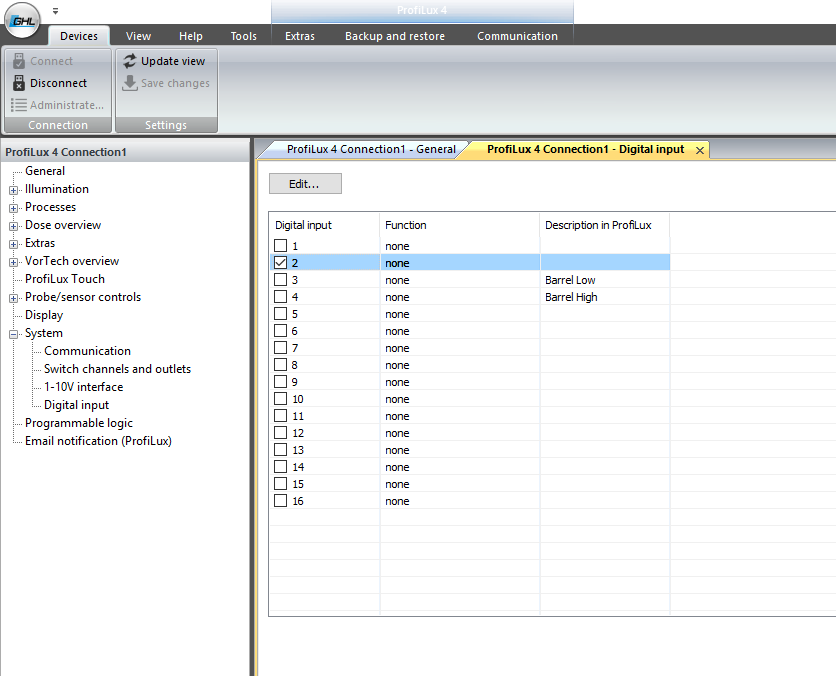
Task: Click the Edit... button
Action: [x=305, y=183]
